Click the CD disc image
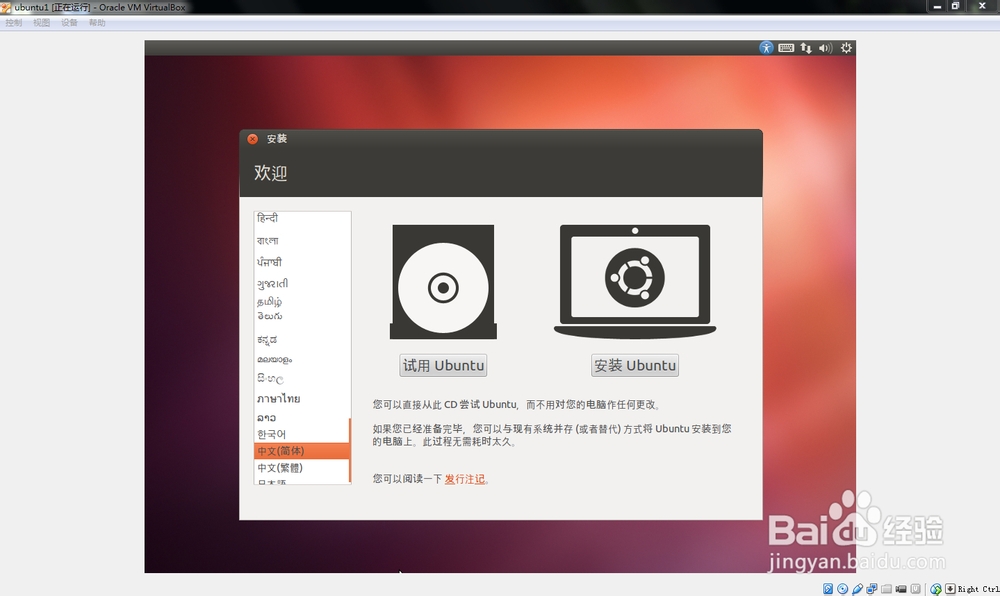 click(443, 282)
